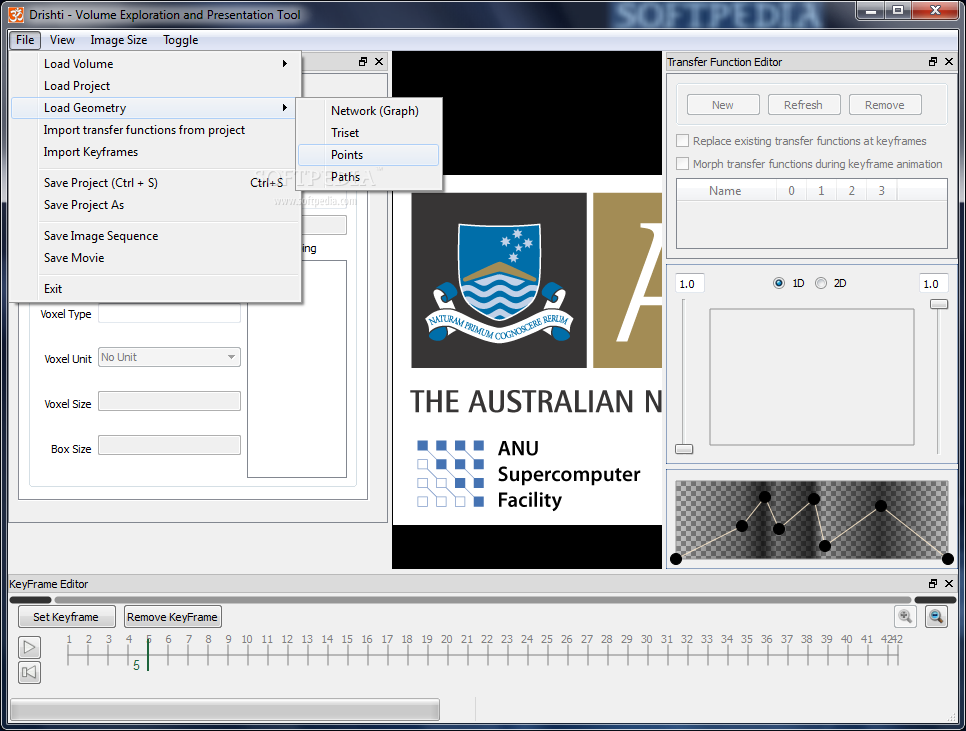966x731 pixels.
Task: Choose Load Project from File menu
Action: coord(156,86)
